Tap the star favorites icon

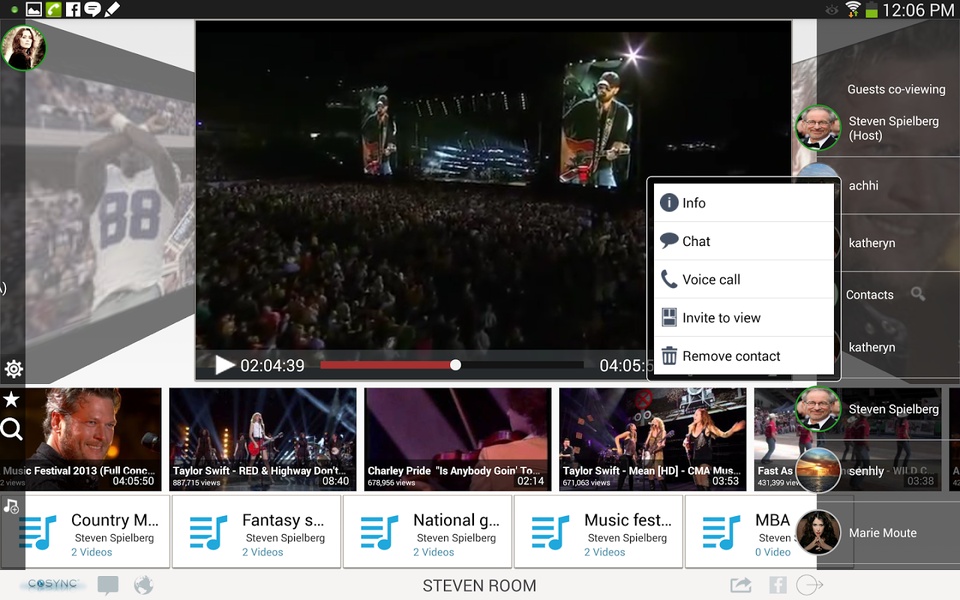(x=12, y=400)
